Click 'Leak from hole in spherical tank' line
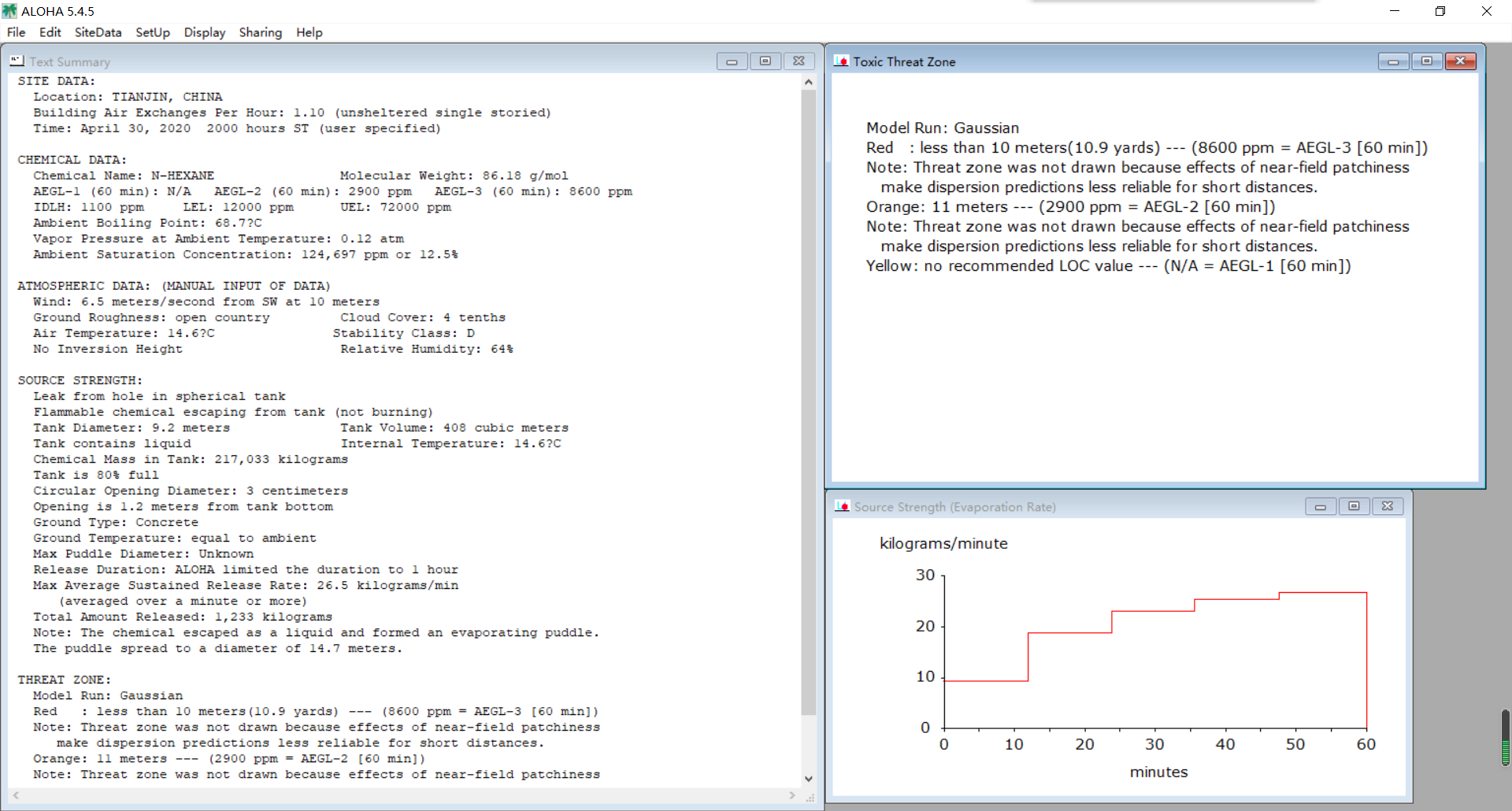Image resolution: width=1512 pixels, height=811 pixels. [159, 396]
